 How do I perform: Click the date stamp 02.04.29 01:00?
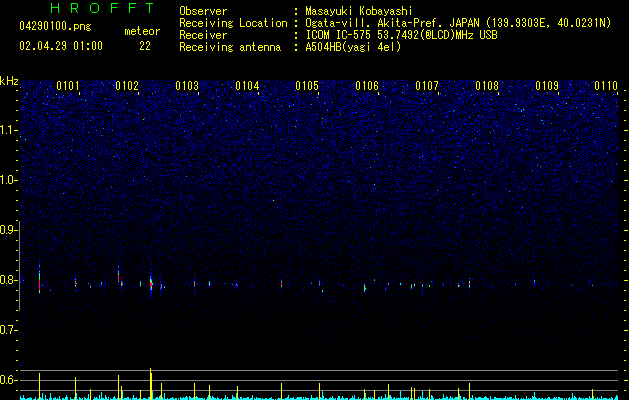(x=61, y=46)
